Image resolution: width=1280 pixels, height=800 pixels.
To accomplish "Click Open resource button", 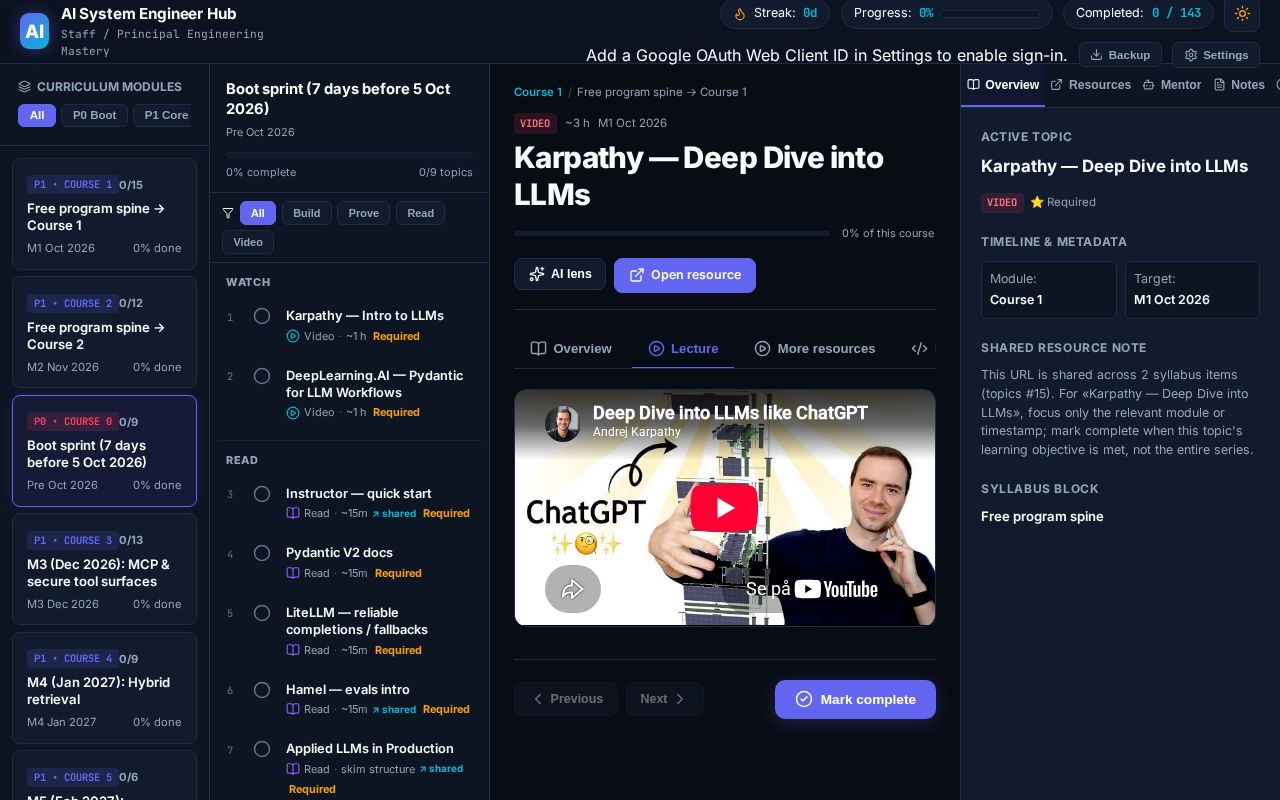I will click(685, 275).
